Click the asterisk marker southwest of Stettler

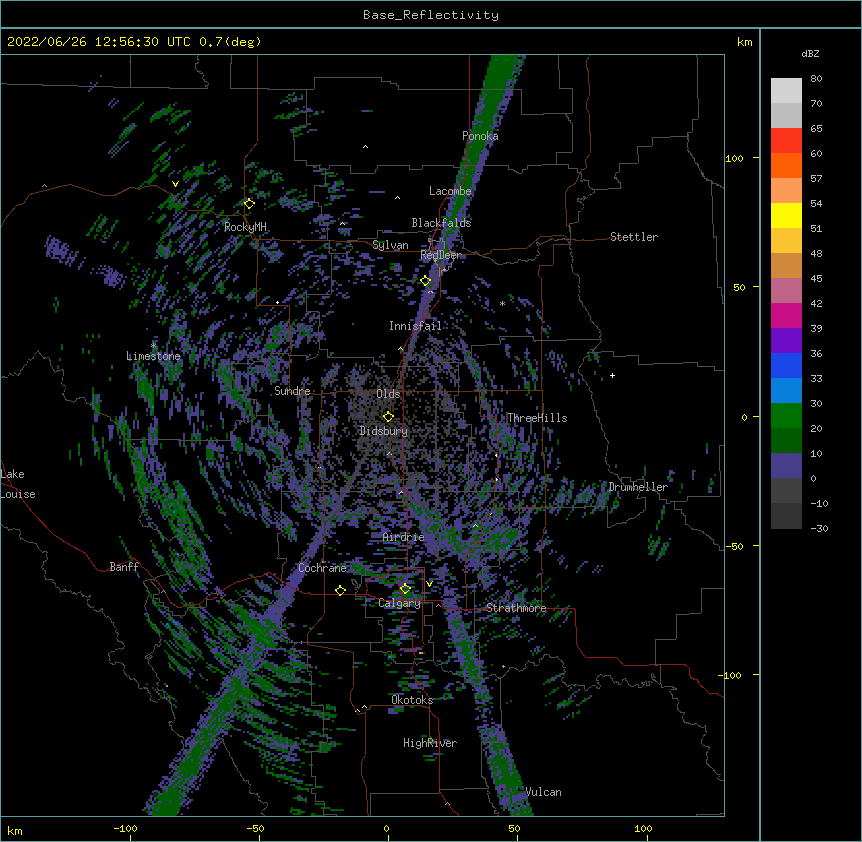[502, 303]
